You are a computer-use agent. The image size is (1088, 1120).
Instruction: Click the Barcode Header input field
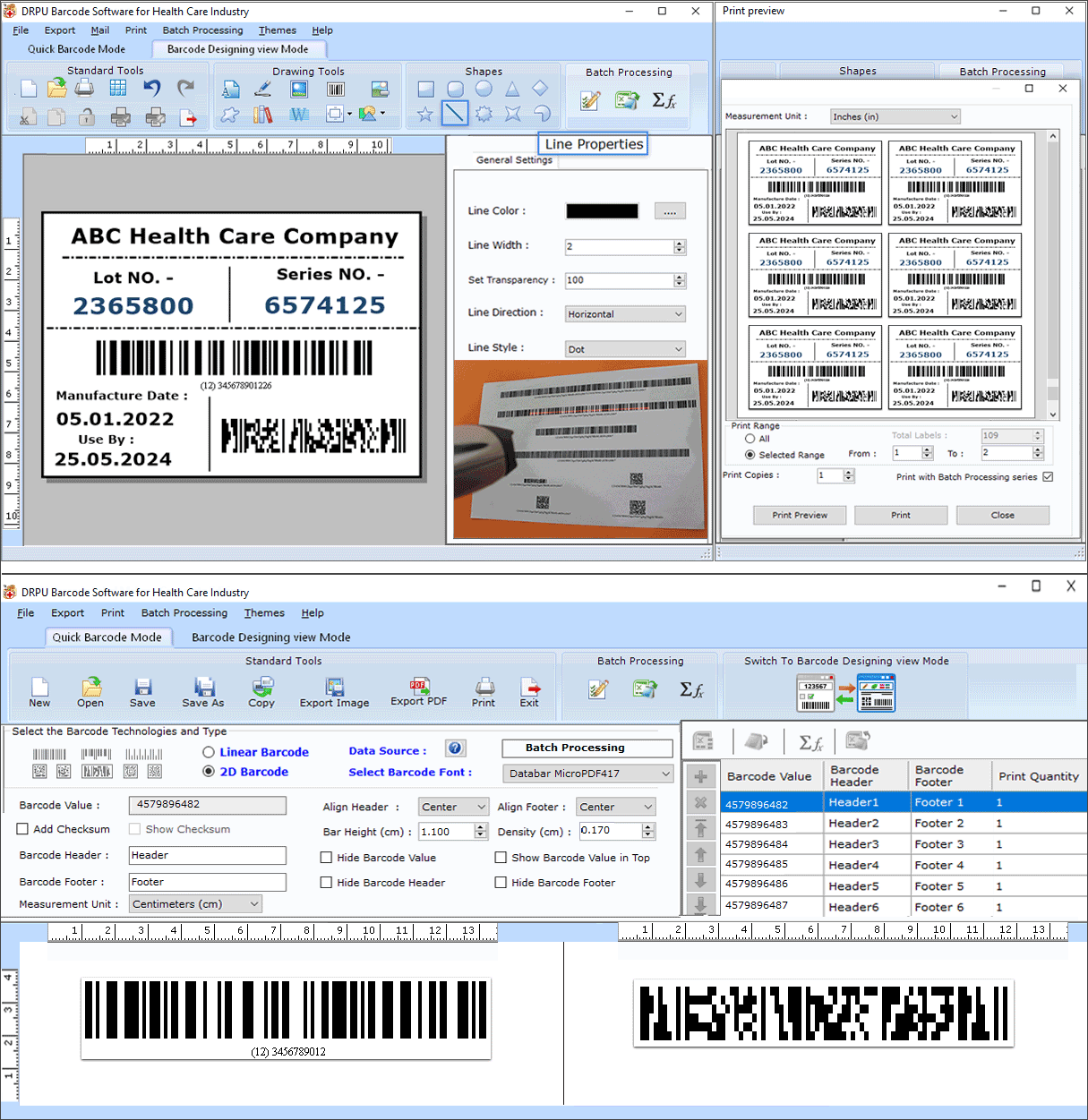(207, 855)
